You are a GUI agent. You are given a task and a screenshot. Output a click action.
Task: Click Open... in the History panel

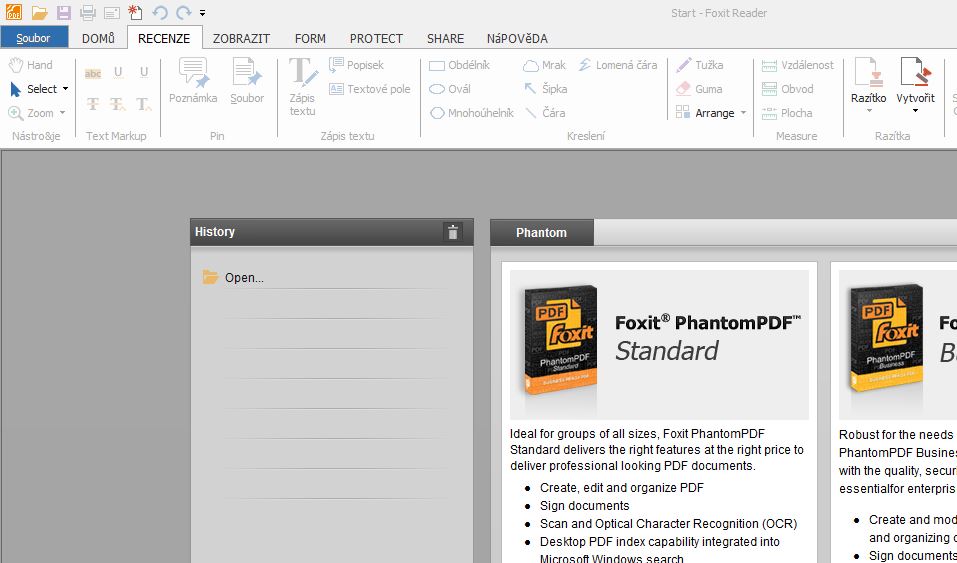pyautogui.click(x=244, y=277)
